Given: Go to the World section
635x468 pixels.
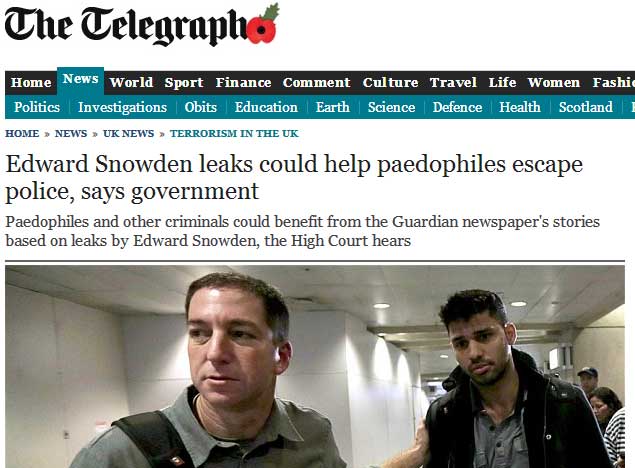Looking at the screenshot, I should pyautogui.click(x=131, y=83).
